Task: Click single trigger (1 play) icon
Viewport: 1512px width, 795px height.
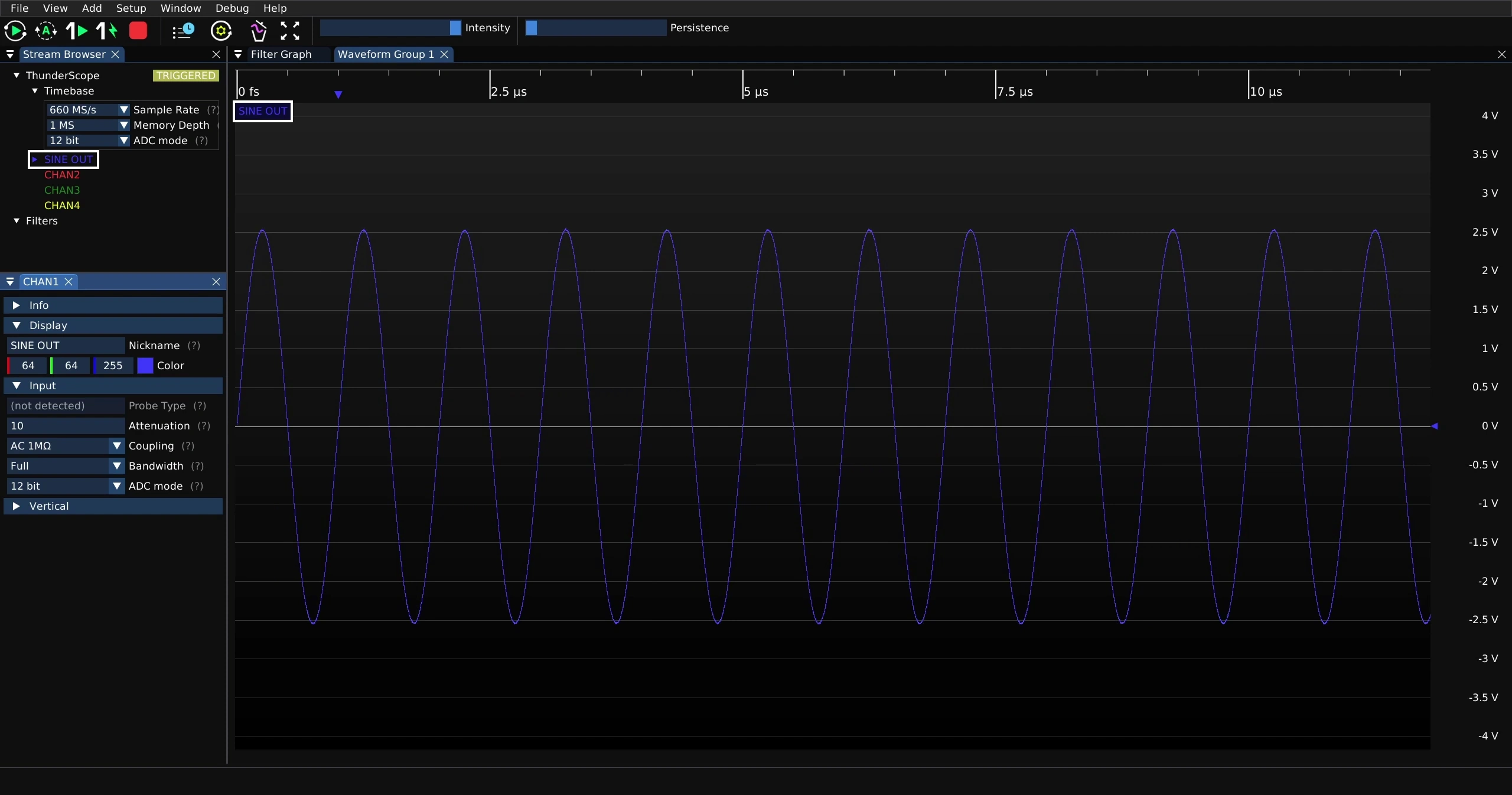Action: 77,31
